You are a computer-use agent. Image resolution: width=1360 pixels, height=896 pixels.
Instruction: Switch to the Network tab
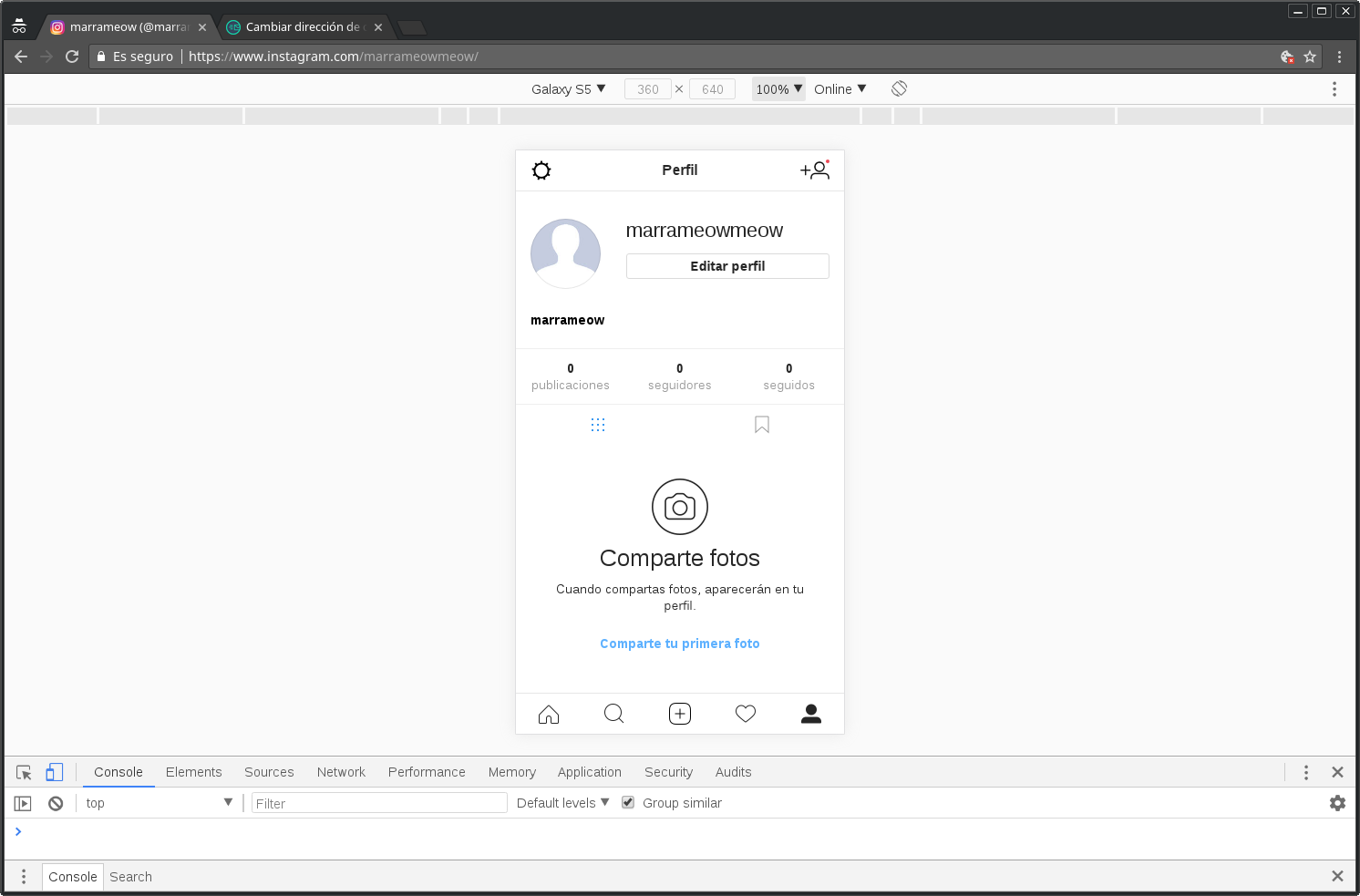pyautogui.click(x=341, y=772)
